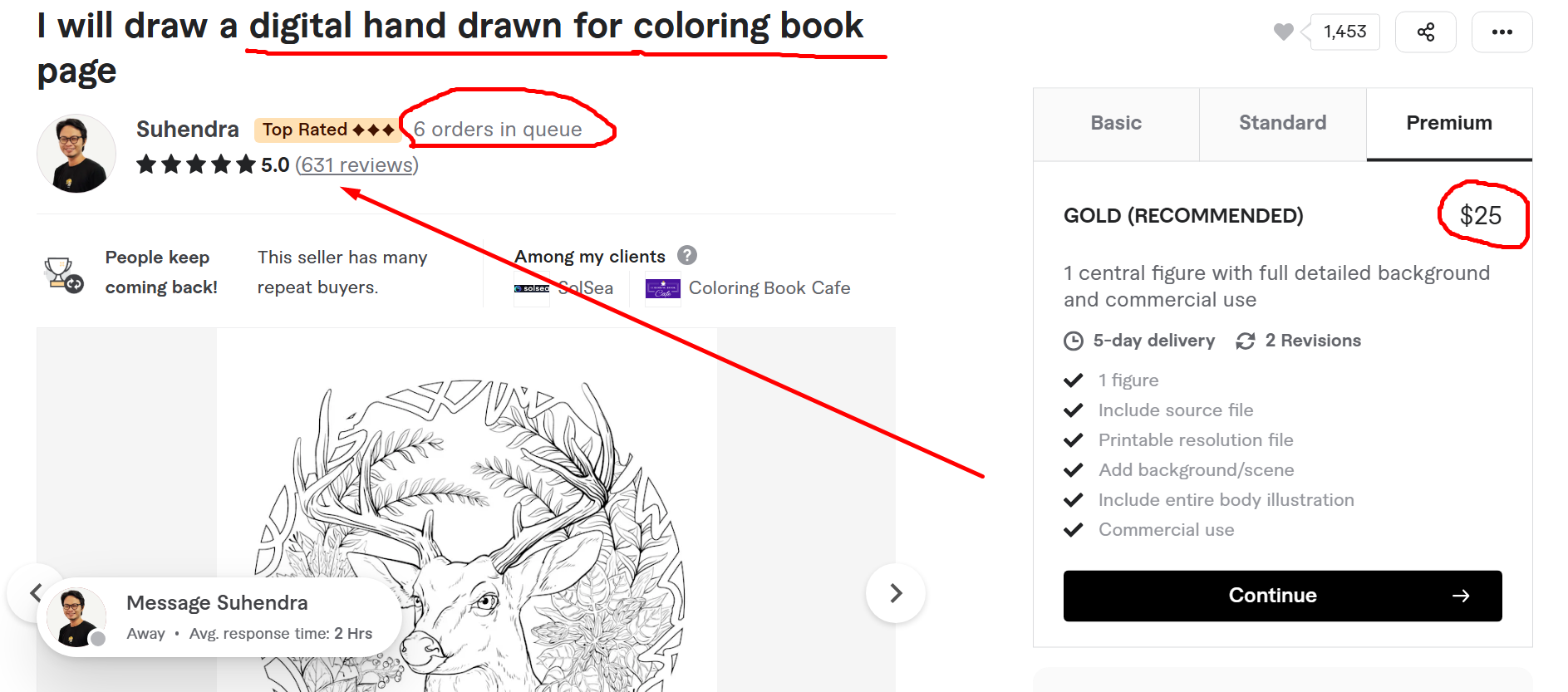Viewport: 1568px width, 692px height.
Task: Click the 2 Revisions refresh icon
Action: click(x=1245, y=341)
